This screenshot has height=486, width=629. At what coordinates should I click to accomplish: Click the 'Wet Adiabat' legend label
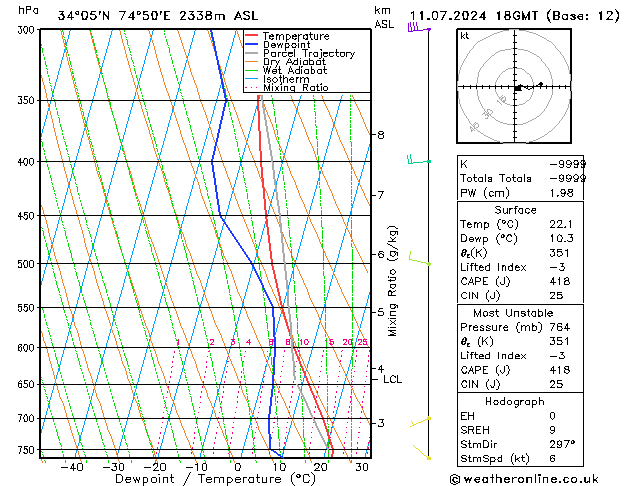click(x=295, y=70)
